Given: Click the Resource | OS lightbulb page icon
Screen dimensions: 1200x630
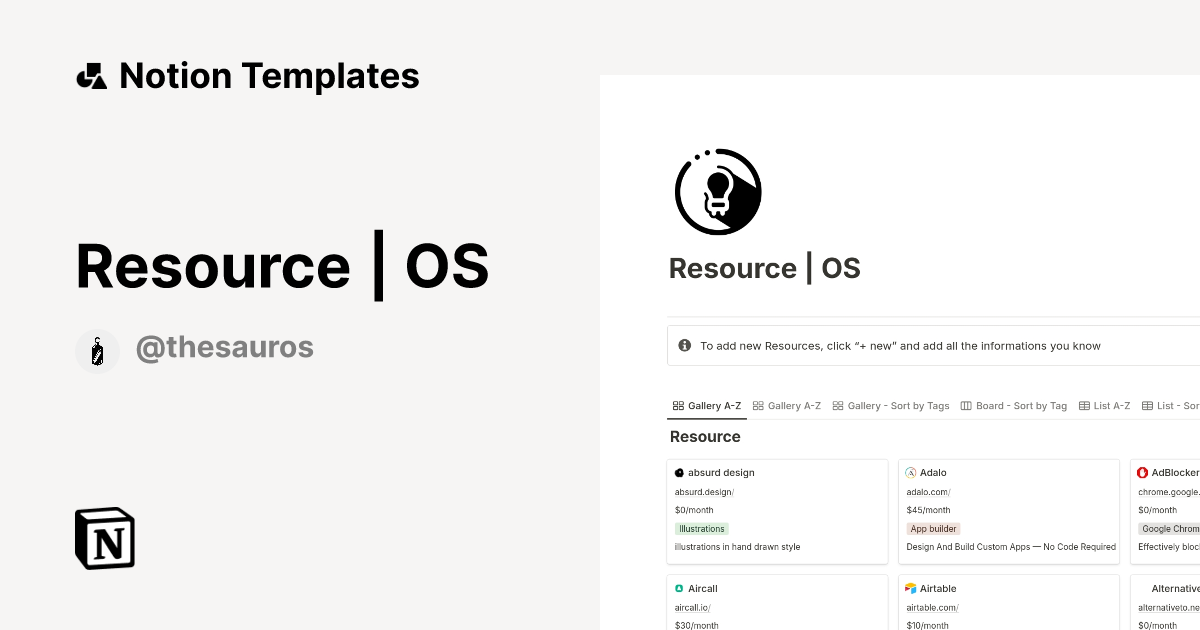Looking at the screenshot, I should [718, 192].
